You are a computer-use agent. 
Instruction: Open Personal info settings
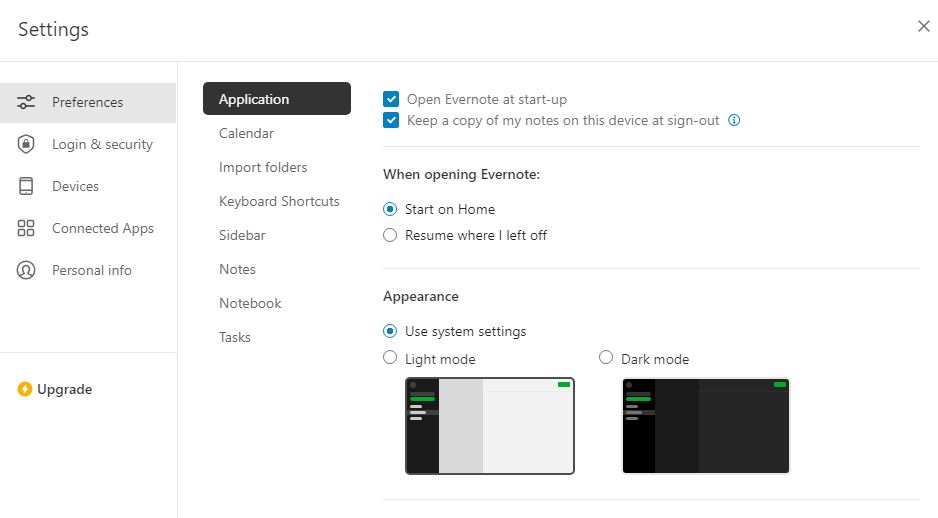click(88, 270)
